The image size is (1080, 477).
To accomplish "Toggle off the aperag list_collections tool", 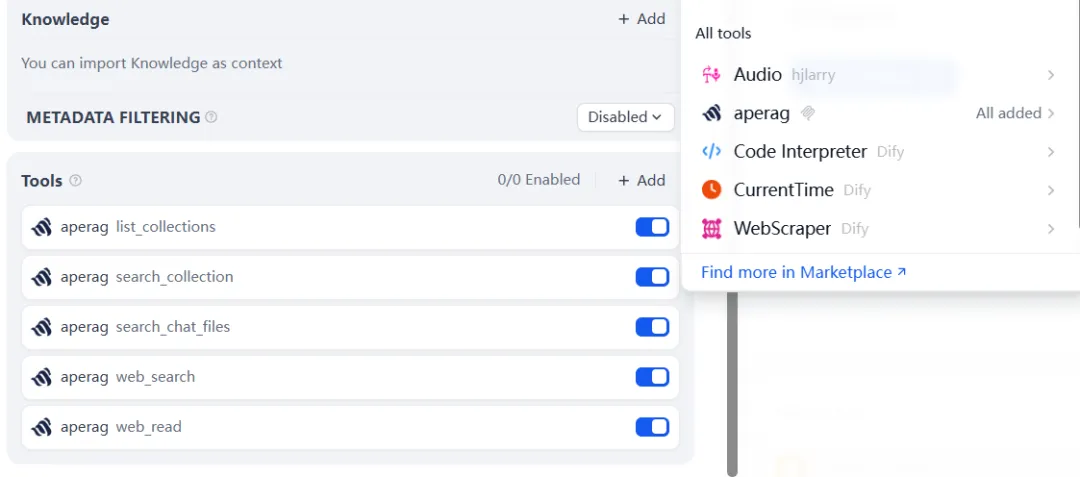I will pos(652,227).
